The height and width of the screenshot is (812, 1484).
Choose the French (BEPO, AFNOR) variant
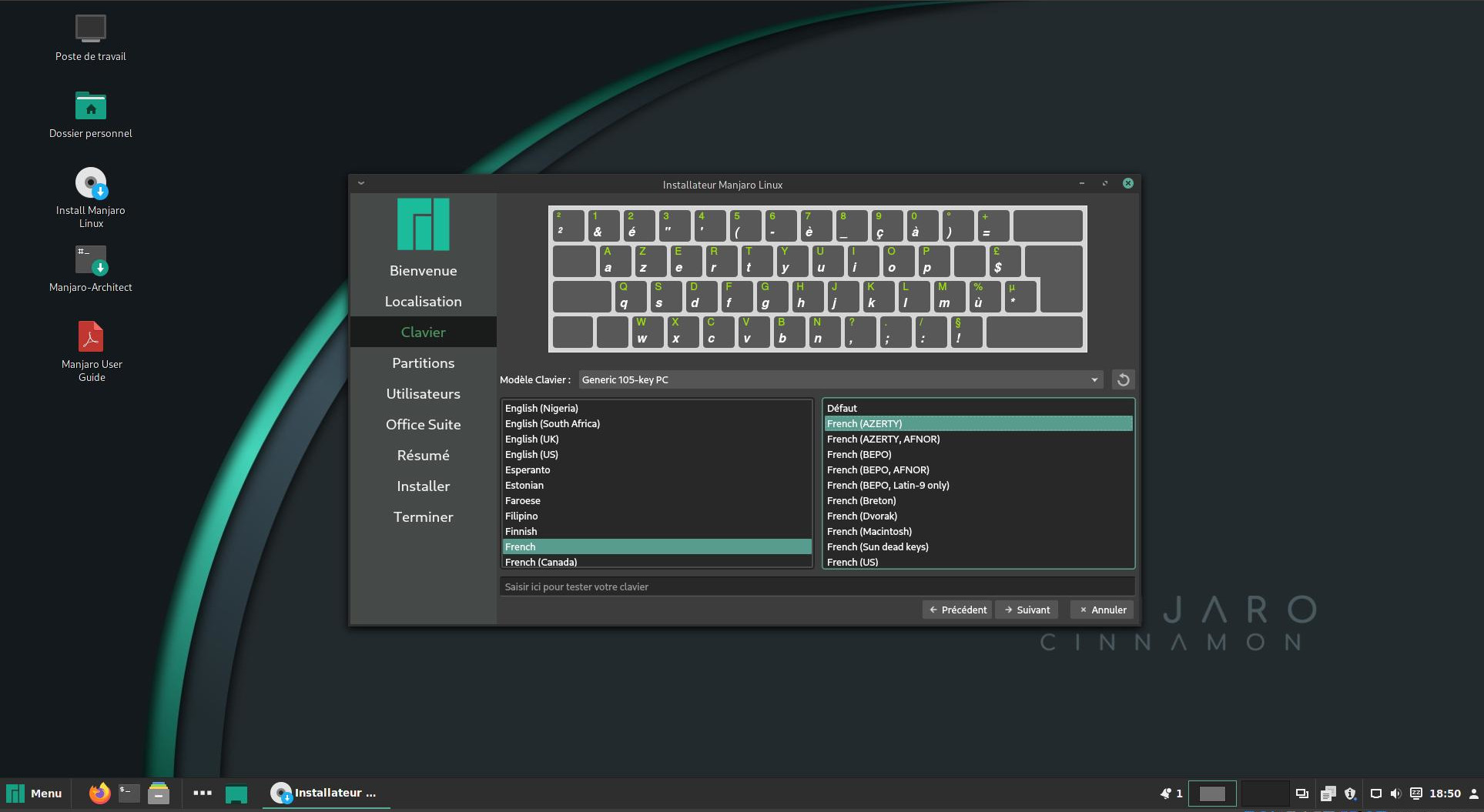tap(979, 469)
